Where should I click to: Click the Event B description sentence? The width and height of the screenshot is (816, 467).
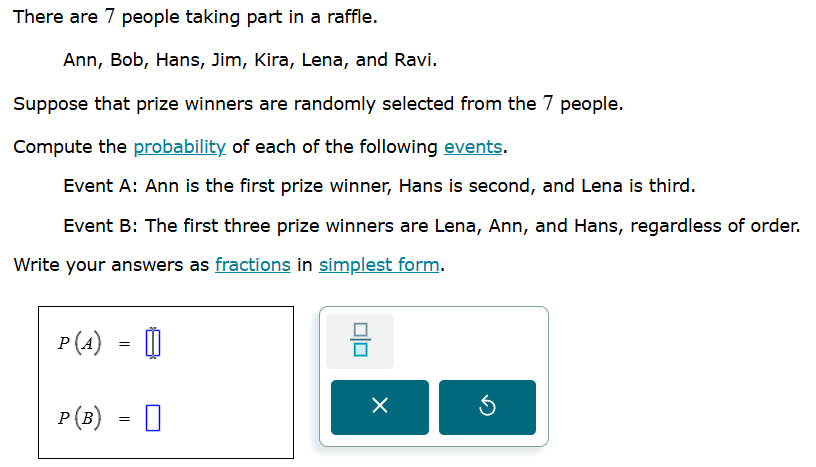432,226
